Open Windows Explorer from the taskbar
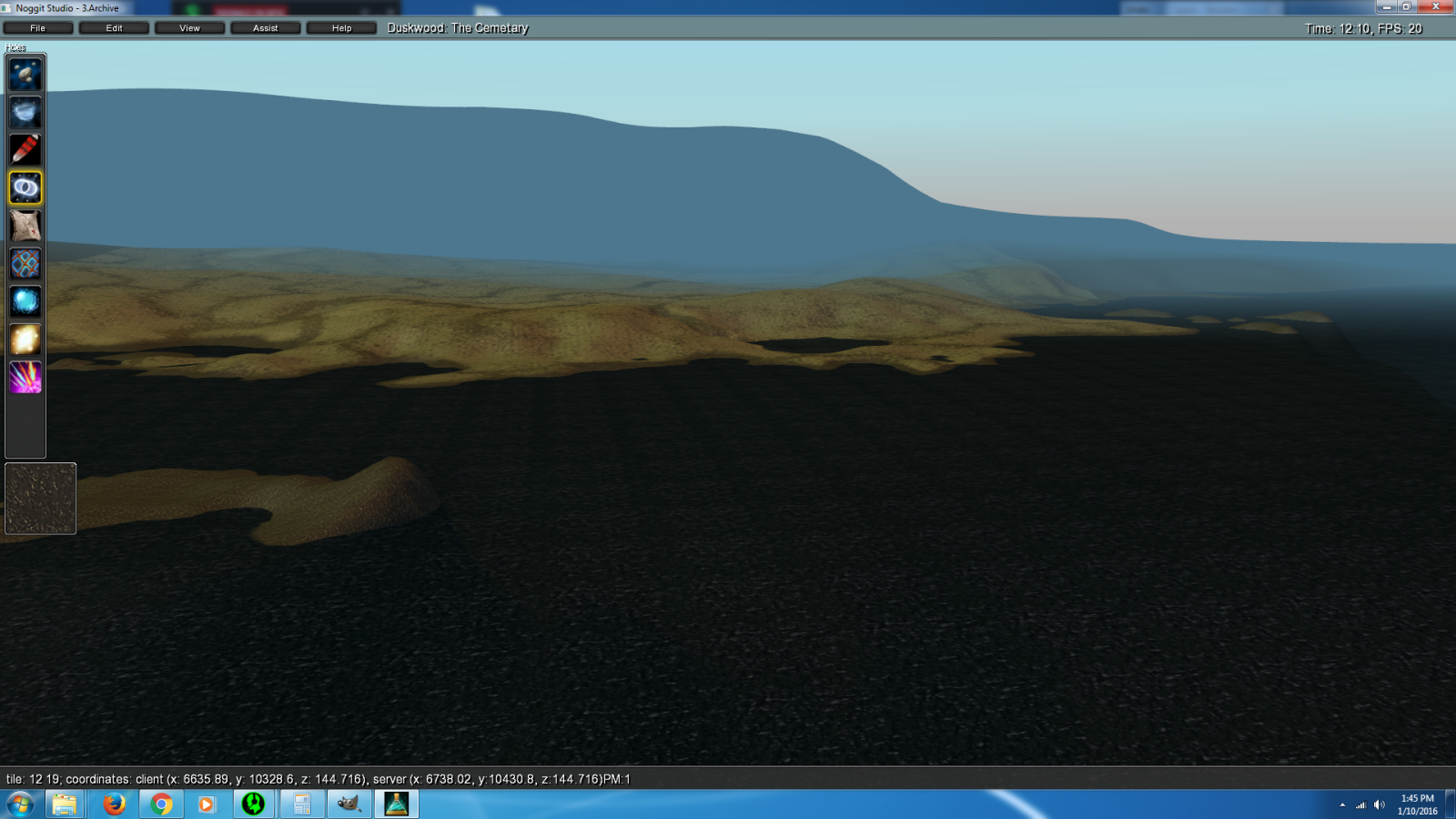Image resolution: width=1456 pixels, height=819 pixels. point(65,804)
